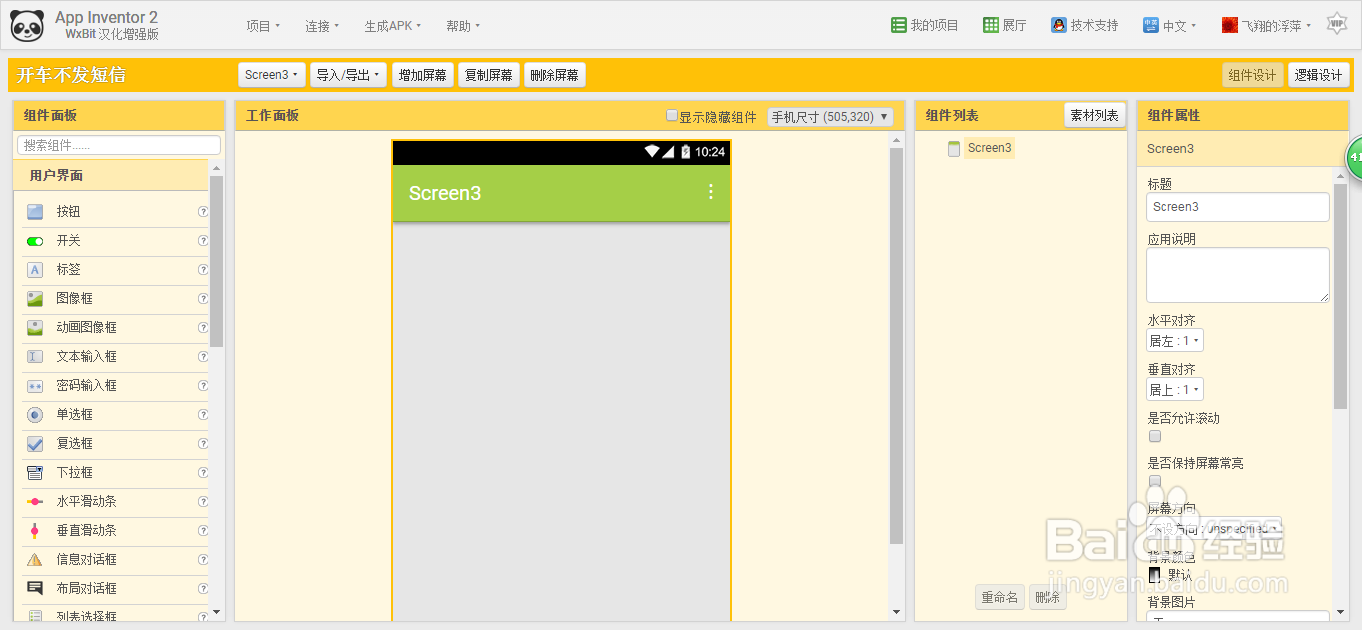The image size is (1362, 630).
Task: Select the 标签 label component icon
Action: [x=35, y=270]
